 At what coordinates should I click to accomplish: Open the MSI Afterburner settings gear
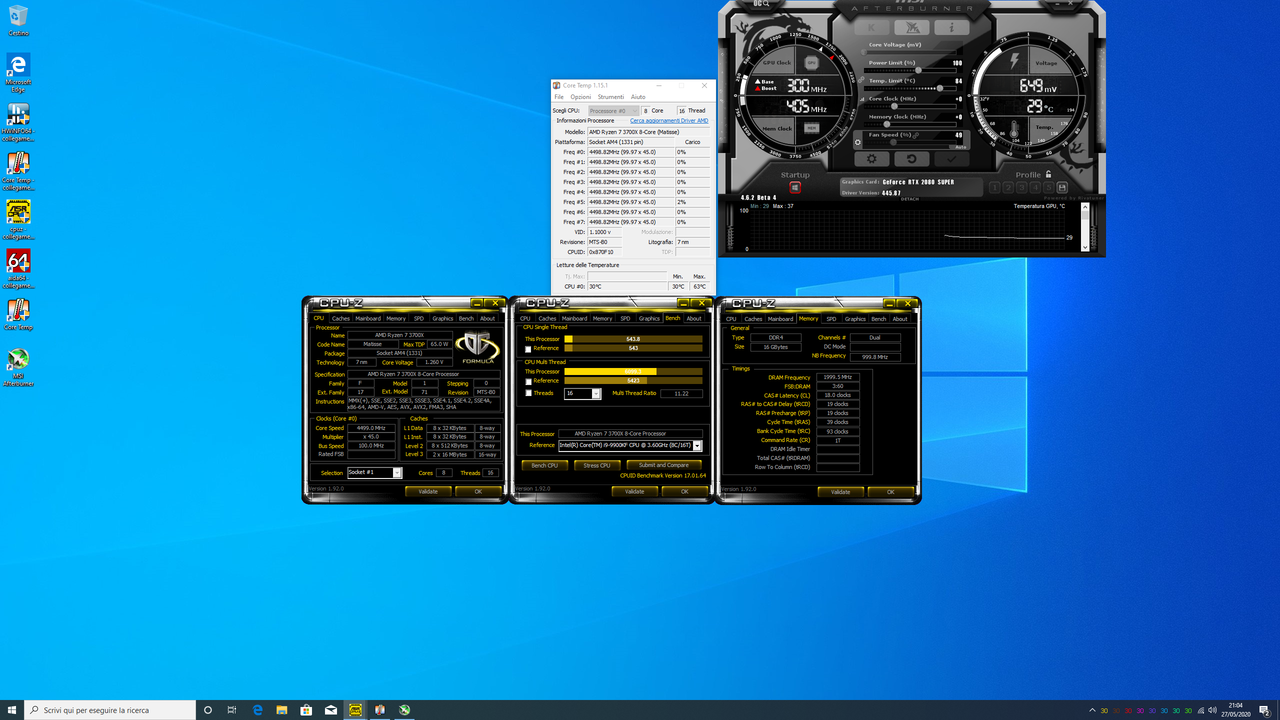tap(871, 159)
